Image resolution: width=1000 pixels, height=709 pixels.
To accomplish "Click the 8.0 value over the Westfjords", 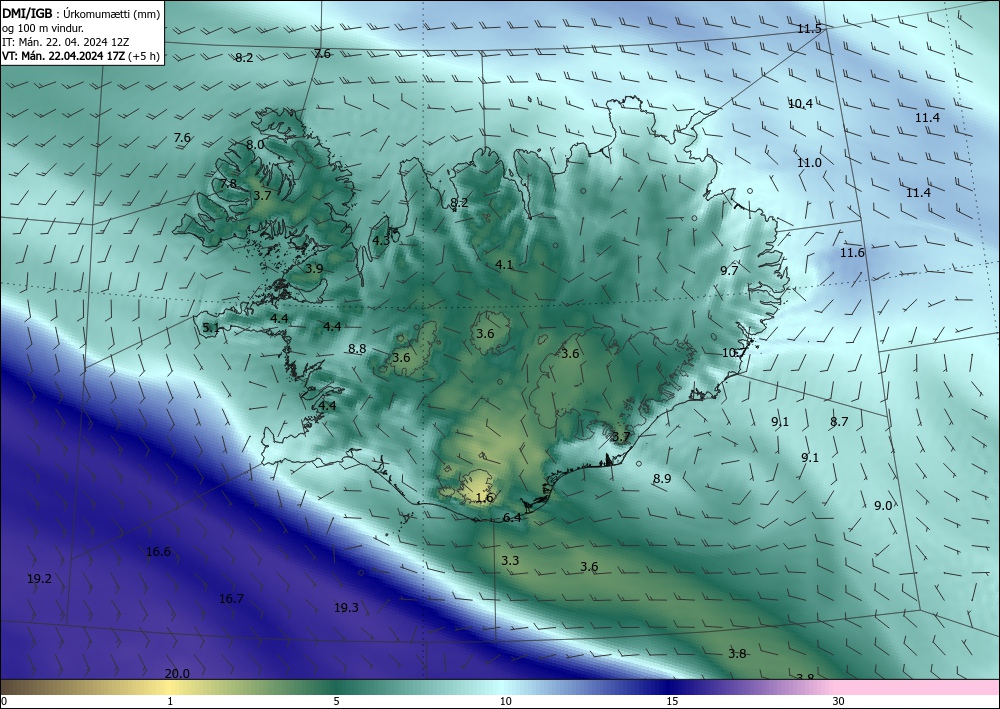I will coord(255,145).
